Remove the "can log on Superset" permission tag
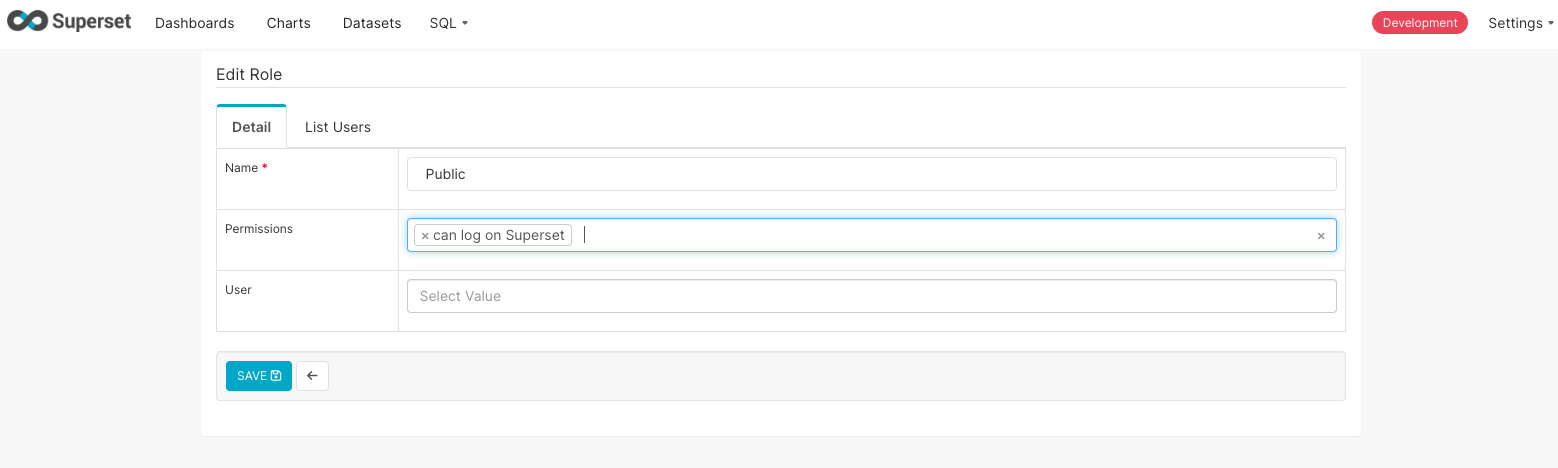The image size is (1558, 468). coord(425,236)
